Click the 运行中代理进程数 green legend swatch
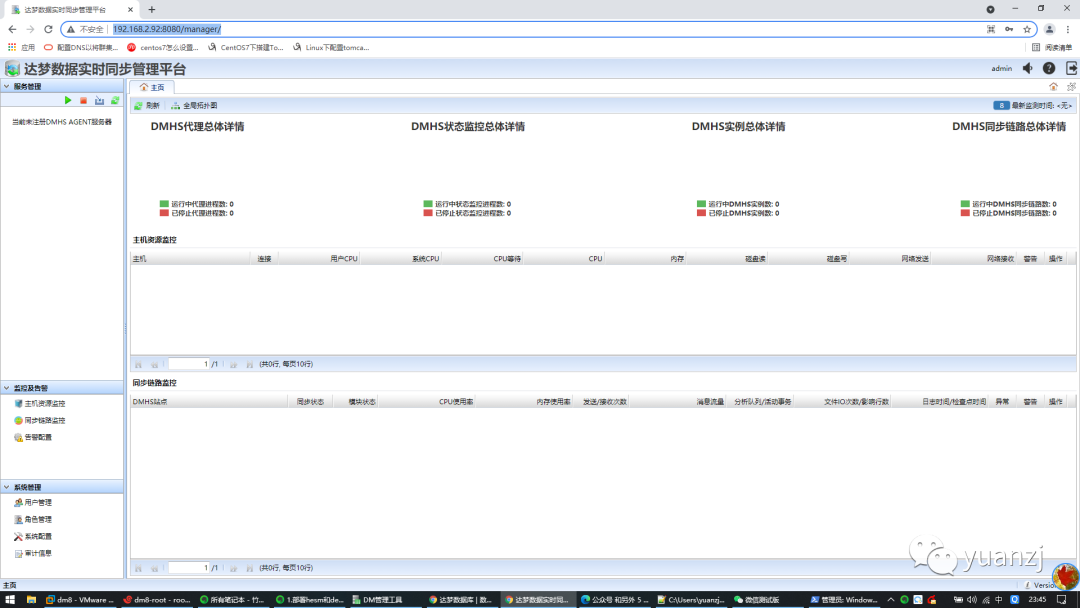This screenshot has width=1080, height=608. (x=164, y=204)
